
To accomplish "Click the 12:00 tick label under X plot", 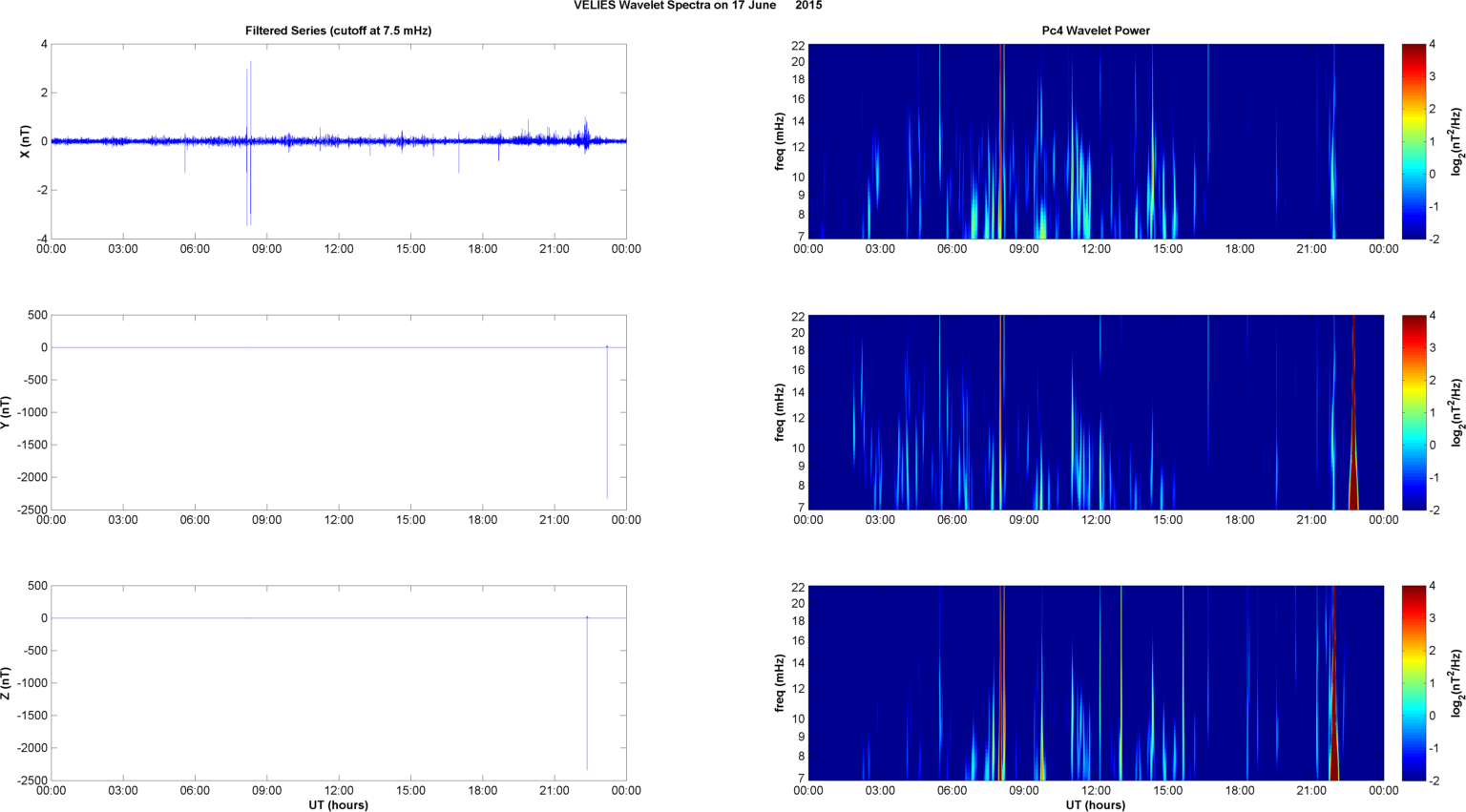I will 339,249.
